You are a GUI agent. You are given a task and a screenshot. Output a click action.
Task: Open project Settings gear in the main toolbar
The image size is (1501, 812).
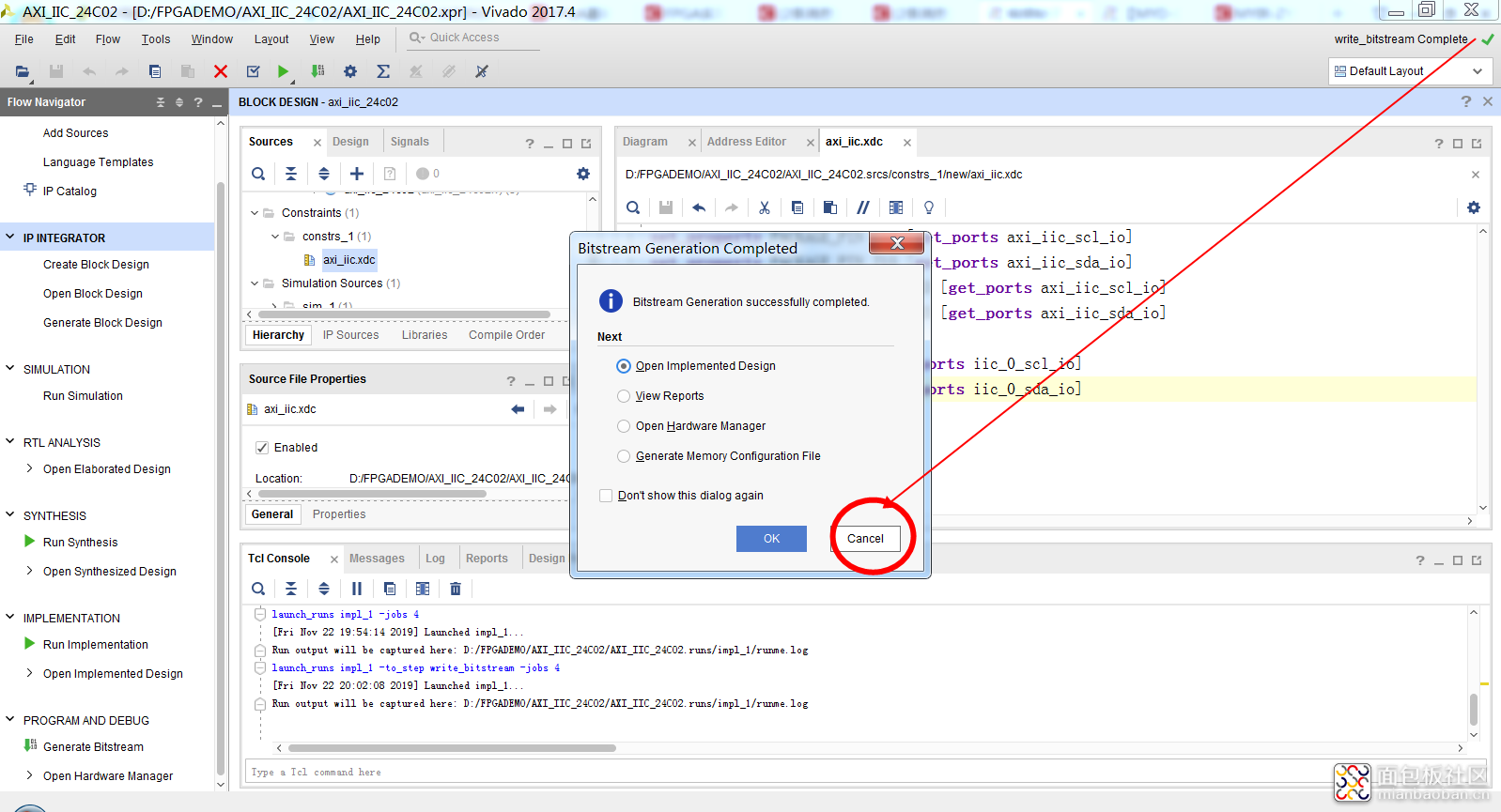[x=350, y=71]
